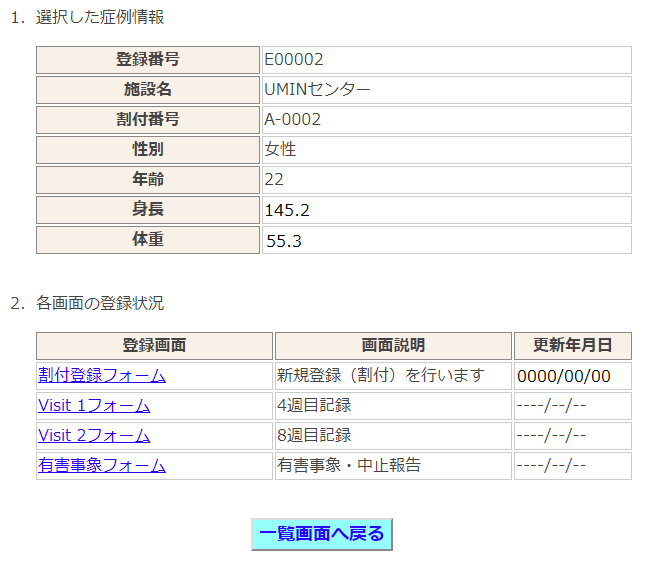Viewport: 649px width, 566px height.
Task: Click the 登録番号 value E00002
Action: [294, 60]
